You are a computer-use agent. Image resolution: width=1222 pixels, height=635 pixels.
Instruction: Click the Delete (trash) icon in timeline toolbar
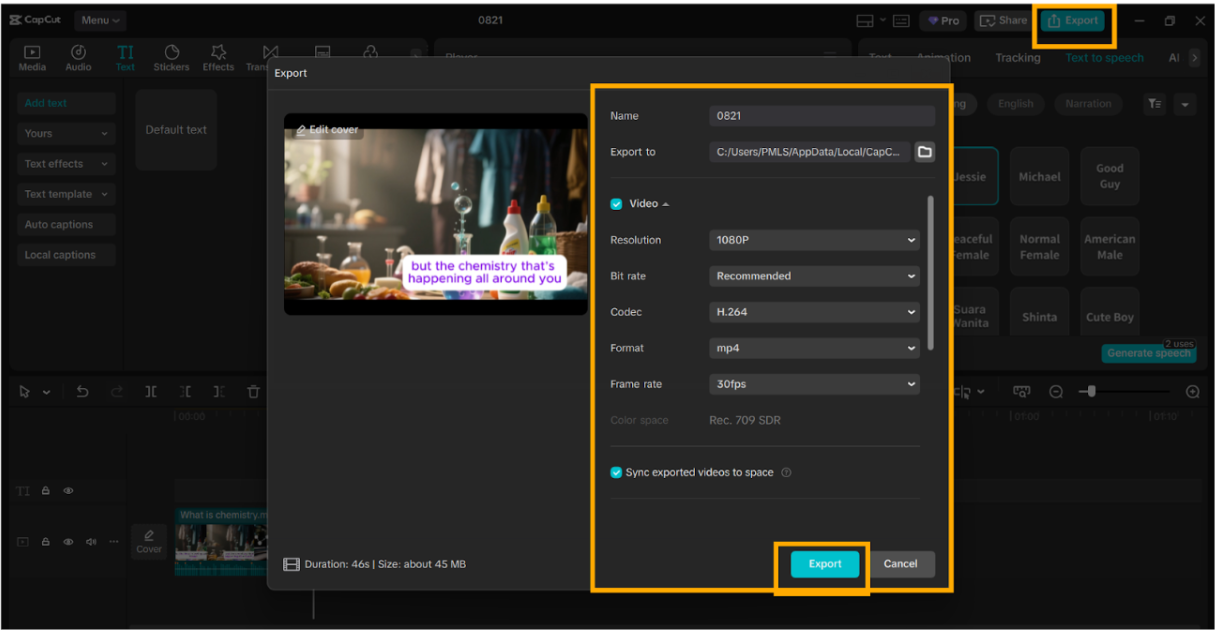coord(253,391)
